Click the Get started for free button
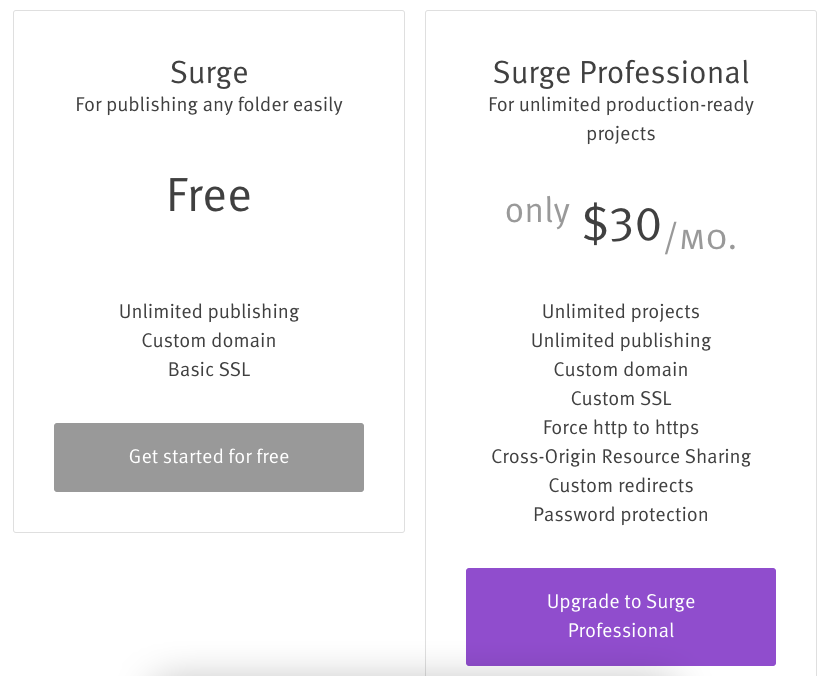This screenshot has width=828, height=676. tap(208, 456)
